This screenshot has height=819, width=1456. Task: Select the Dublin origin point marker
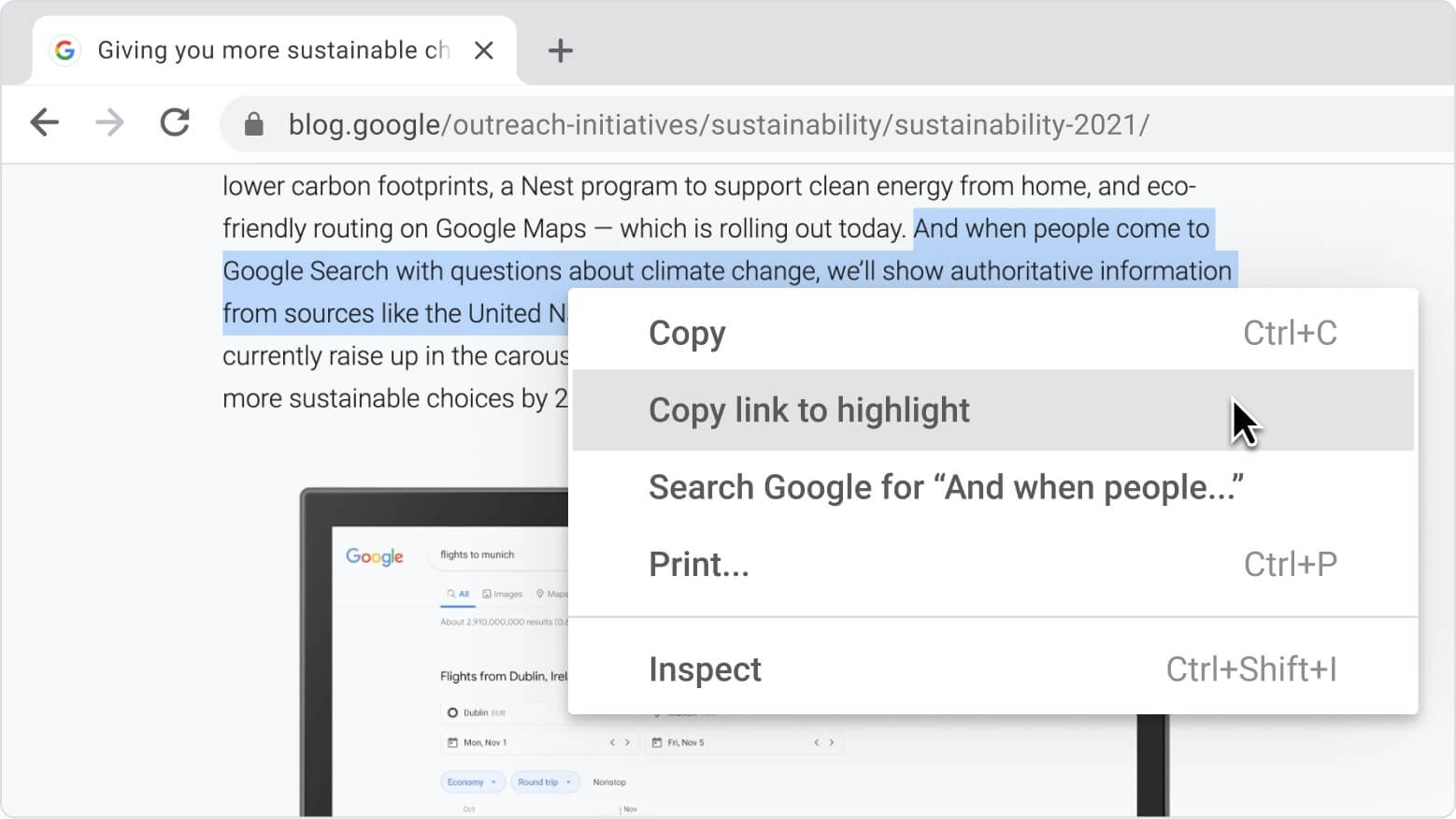[x=451, y=712]
